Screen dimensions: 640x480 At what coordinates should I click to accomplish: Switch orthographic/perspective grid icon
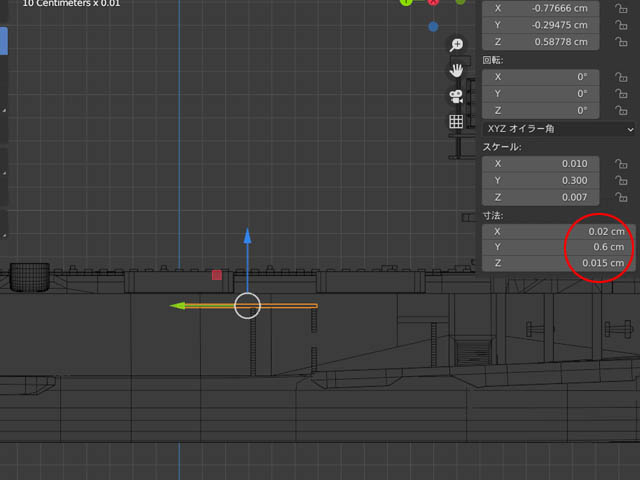tap(456, 121)
